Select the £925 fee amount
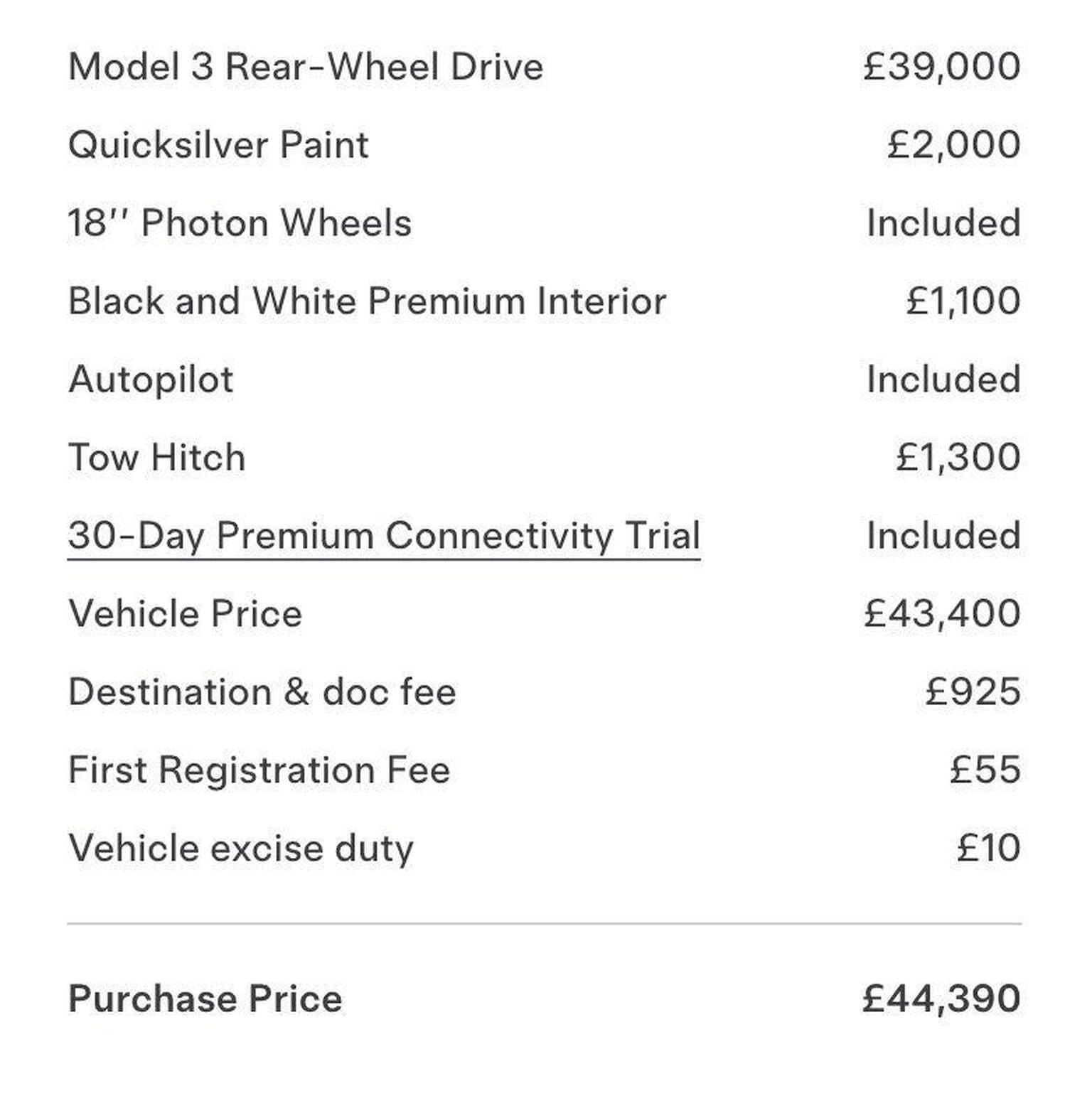This screenshot has height=1108, width=1092. (973, 692)
